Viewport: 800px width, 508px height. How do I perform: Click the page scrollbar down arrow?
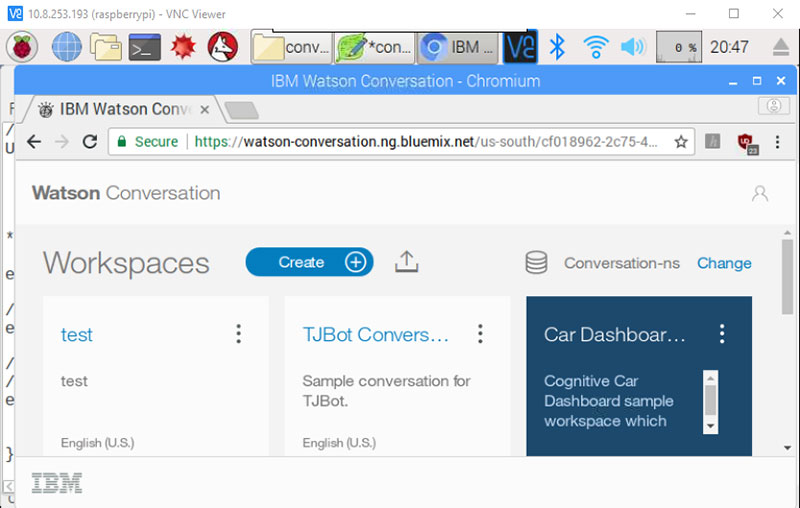[787, 448]
